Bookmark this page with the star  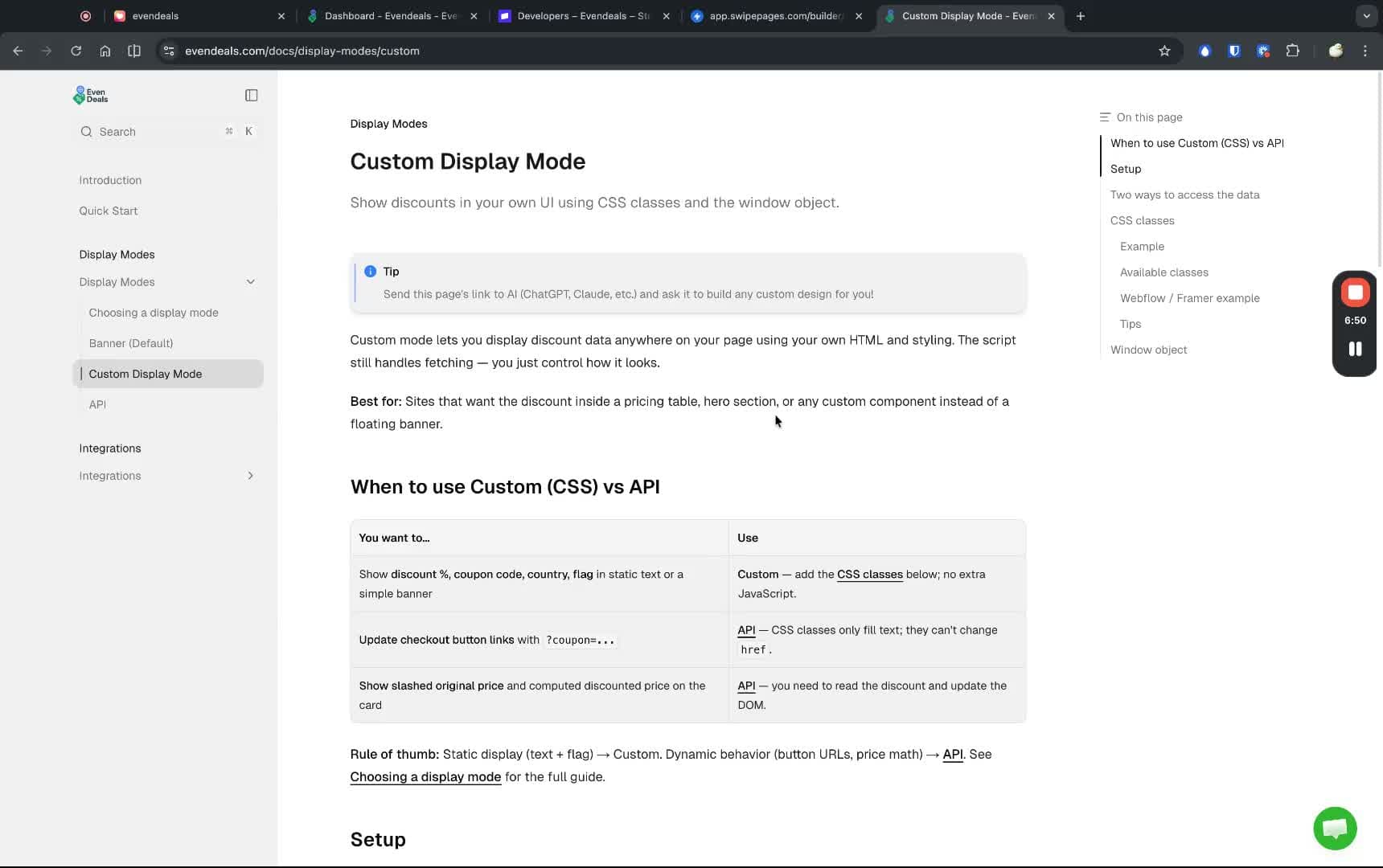(x=1165, y=51)
